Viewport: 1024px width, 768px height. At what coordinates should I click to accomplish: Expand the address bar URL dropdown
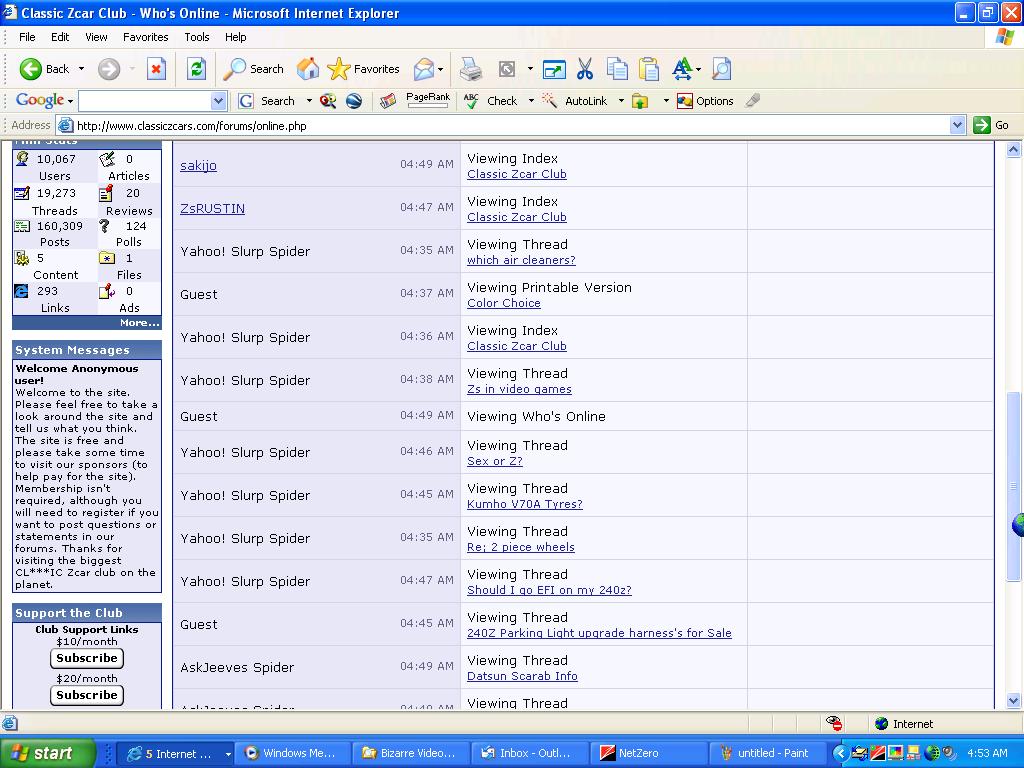point(957,125)
